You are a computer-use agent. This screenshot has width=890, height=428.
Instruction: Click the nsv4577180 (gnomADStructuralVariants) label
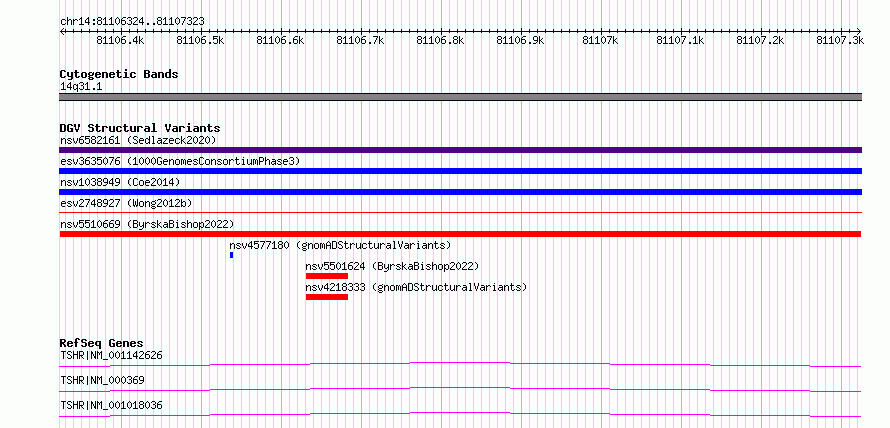(x=340, y=245)
